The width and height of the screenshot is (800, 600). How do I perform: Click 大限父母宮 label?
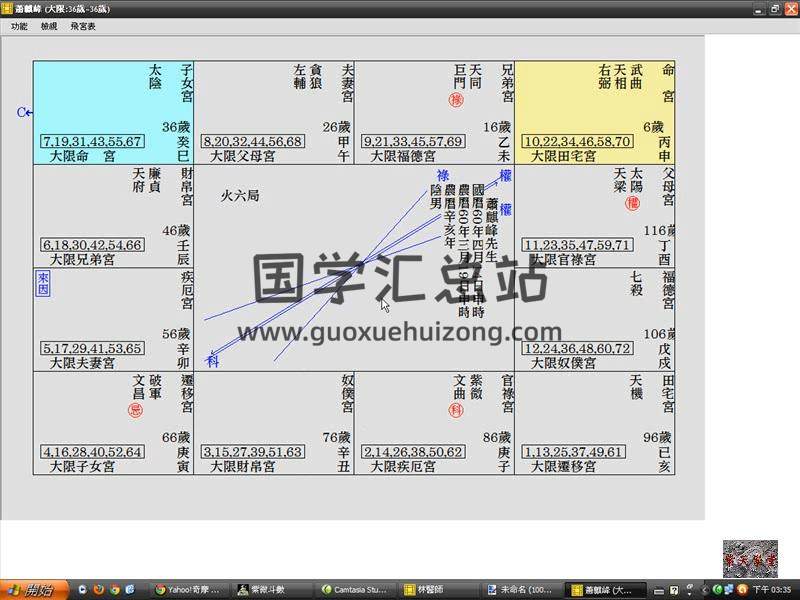[243, 156]
